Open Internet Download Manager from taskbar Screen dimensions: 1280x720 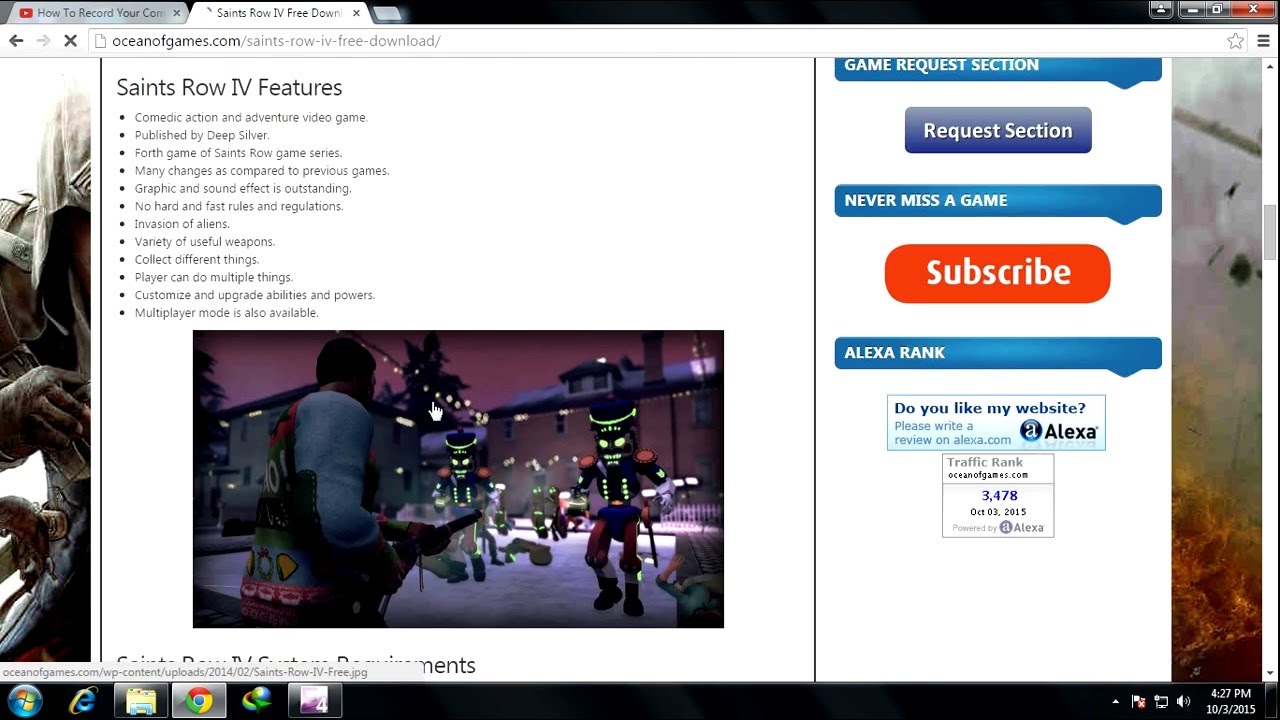click(x=257, y=701)
